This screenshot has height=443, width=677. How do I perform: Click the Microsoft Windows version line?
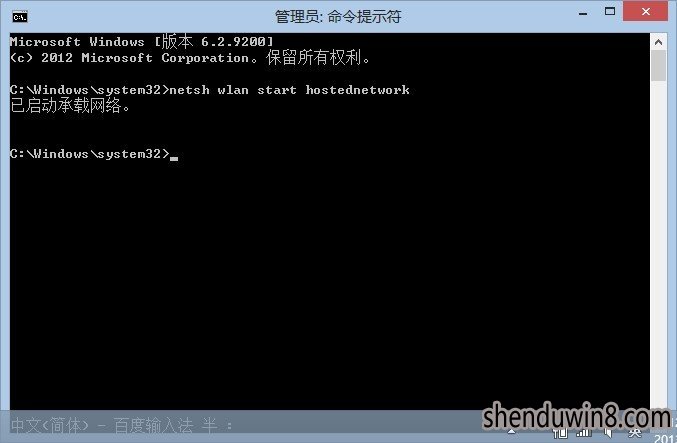(x=142, y=41)
